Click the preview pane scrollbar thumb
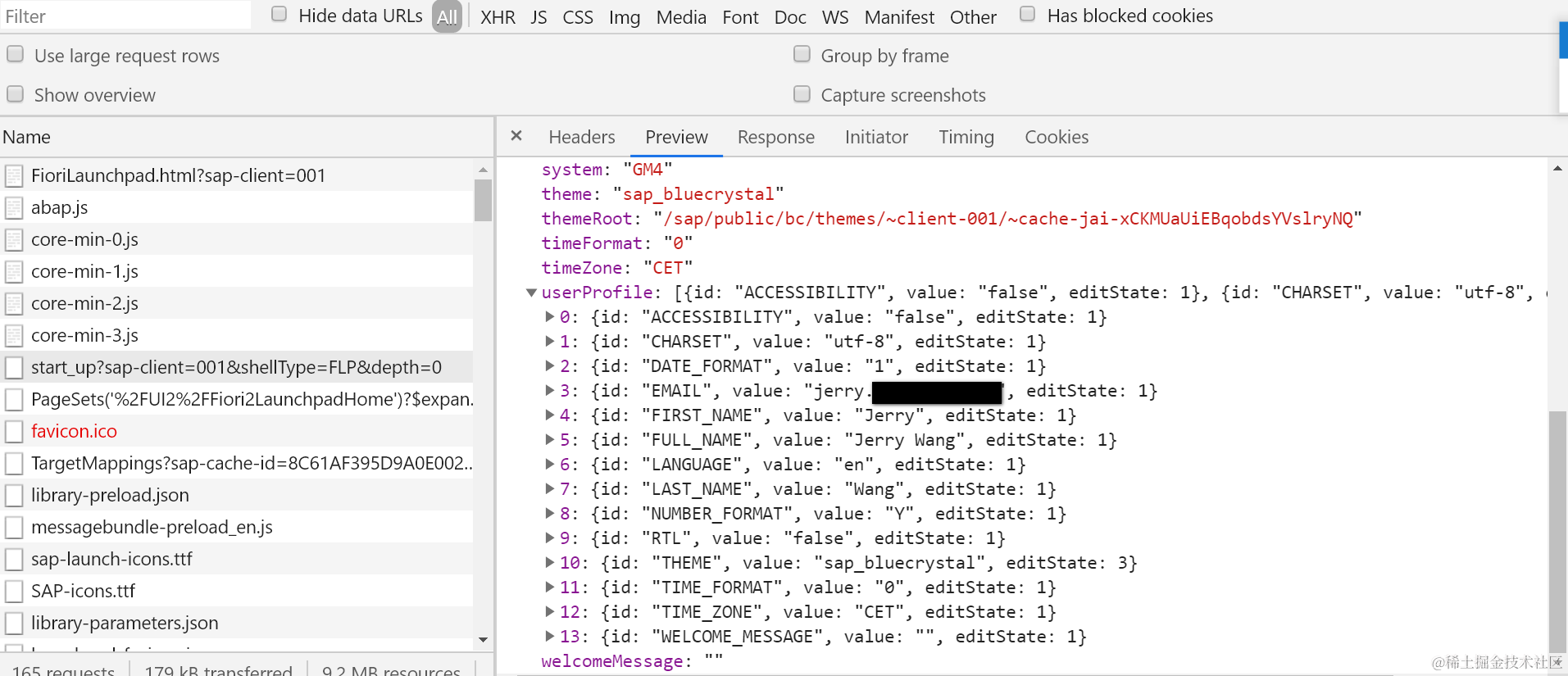 pyautogui.click(x=1557, y=531)
